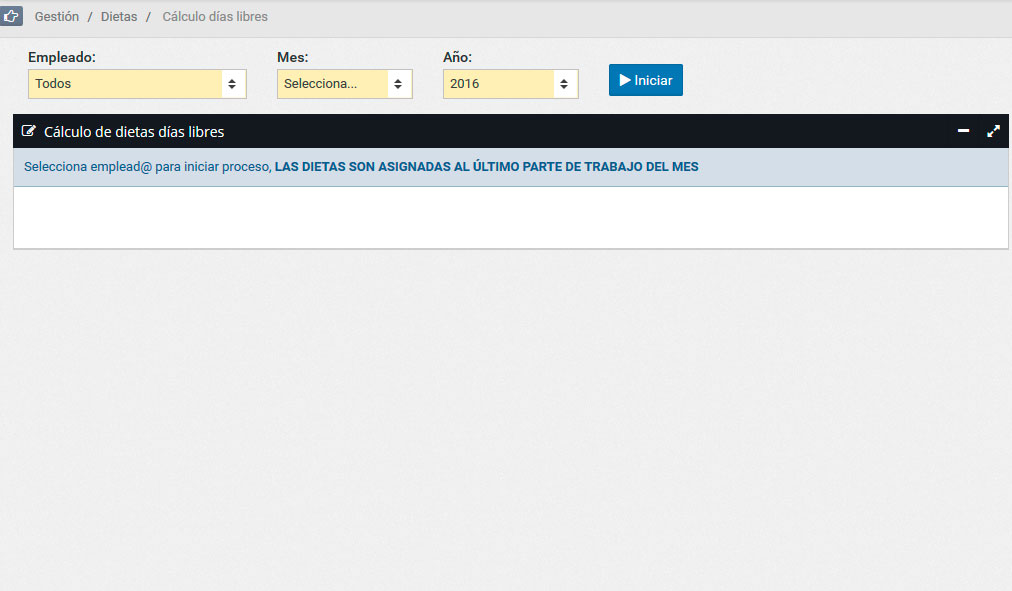The height and width of the screenshot is (591, 1012).
Task: Click the 'Año:' label
Action: pos(457,57)
